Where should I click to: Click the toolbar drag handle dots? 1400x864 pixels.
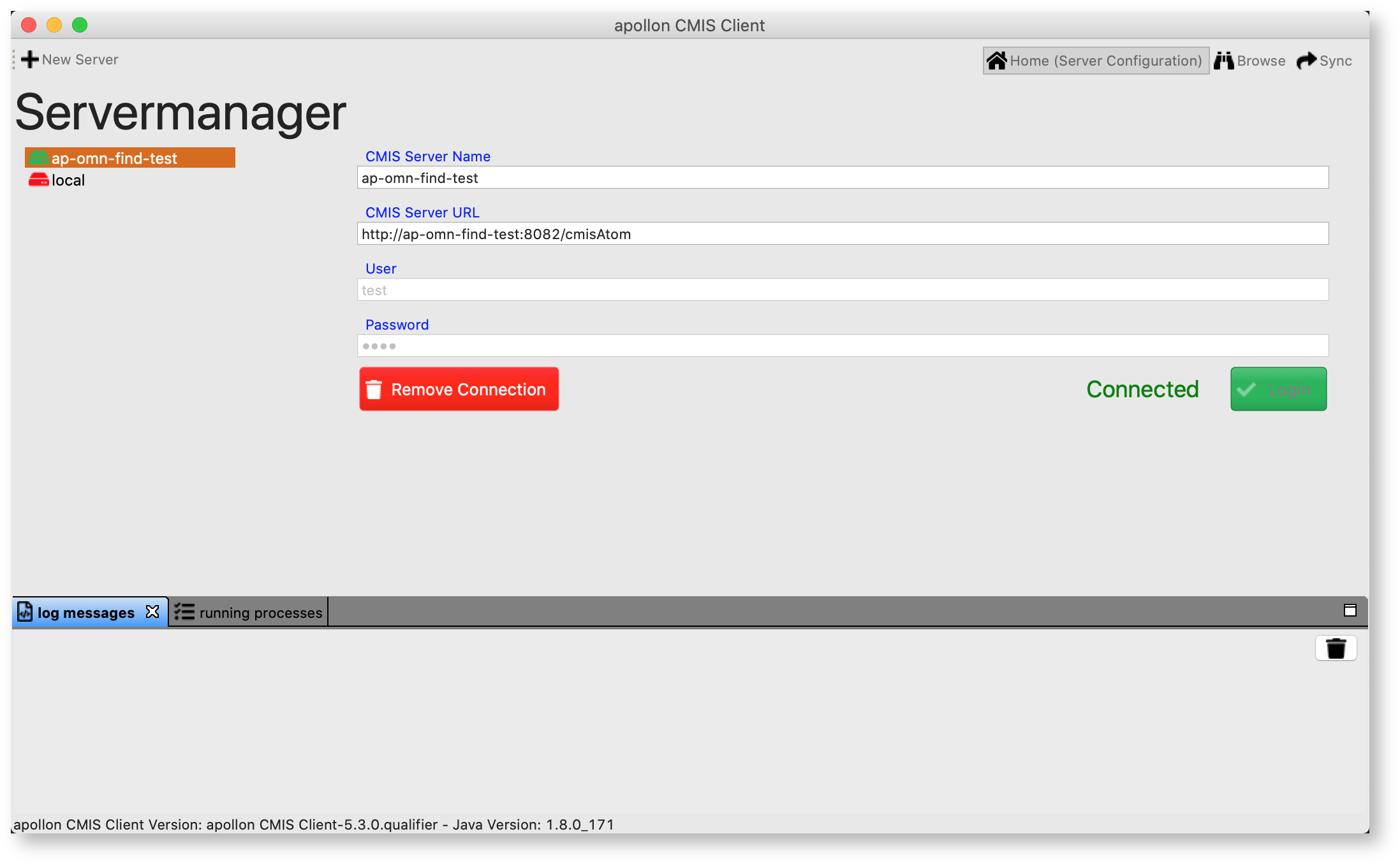tap(14, 60)
